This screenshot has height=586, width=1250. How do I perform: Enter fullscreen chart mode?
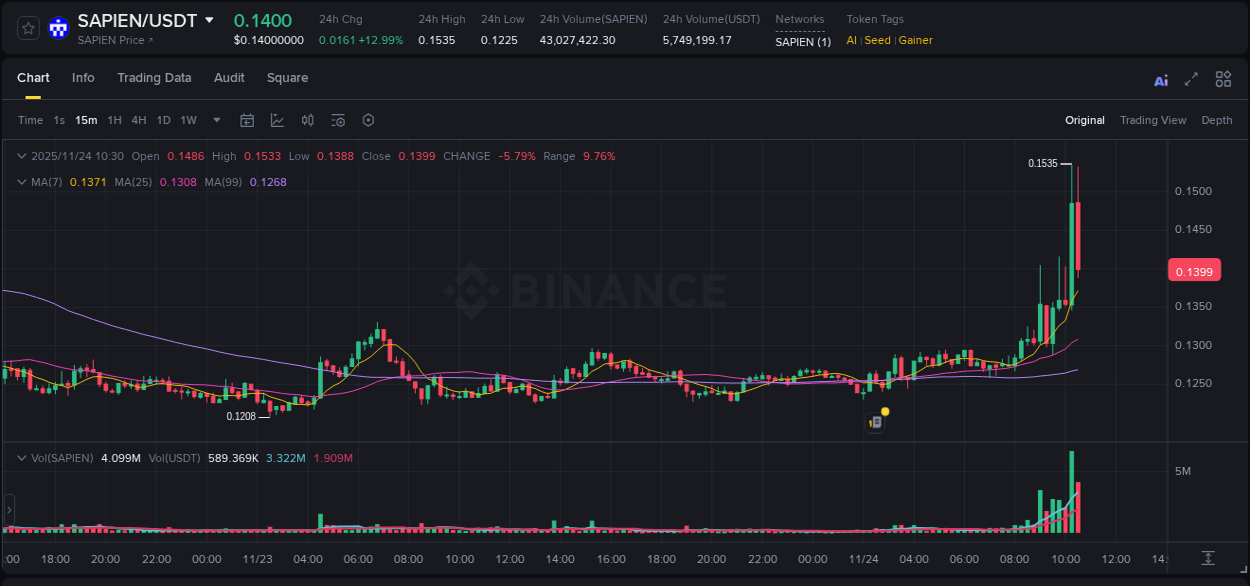click(1191, 79)
